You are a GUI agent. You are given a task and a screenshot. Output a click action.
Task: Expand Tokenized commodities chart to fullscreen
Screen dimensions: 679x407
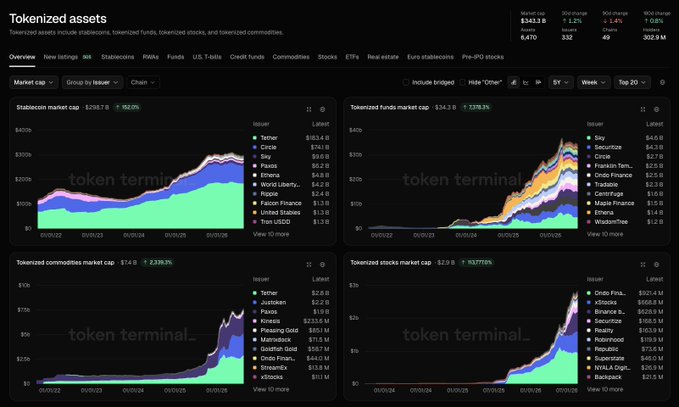coord(309,265)
